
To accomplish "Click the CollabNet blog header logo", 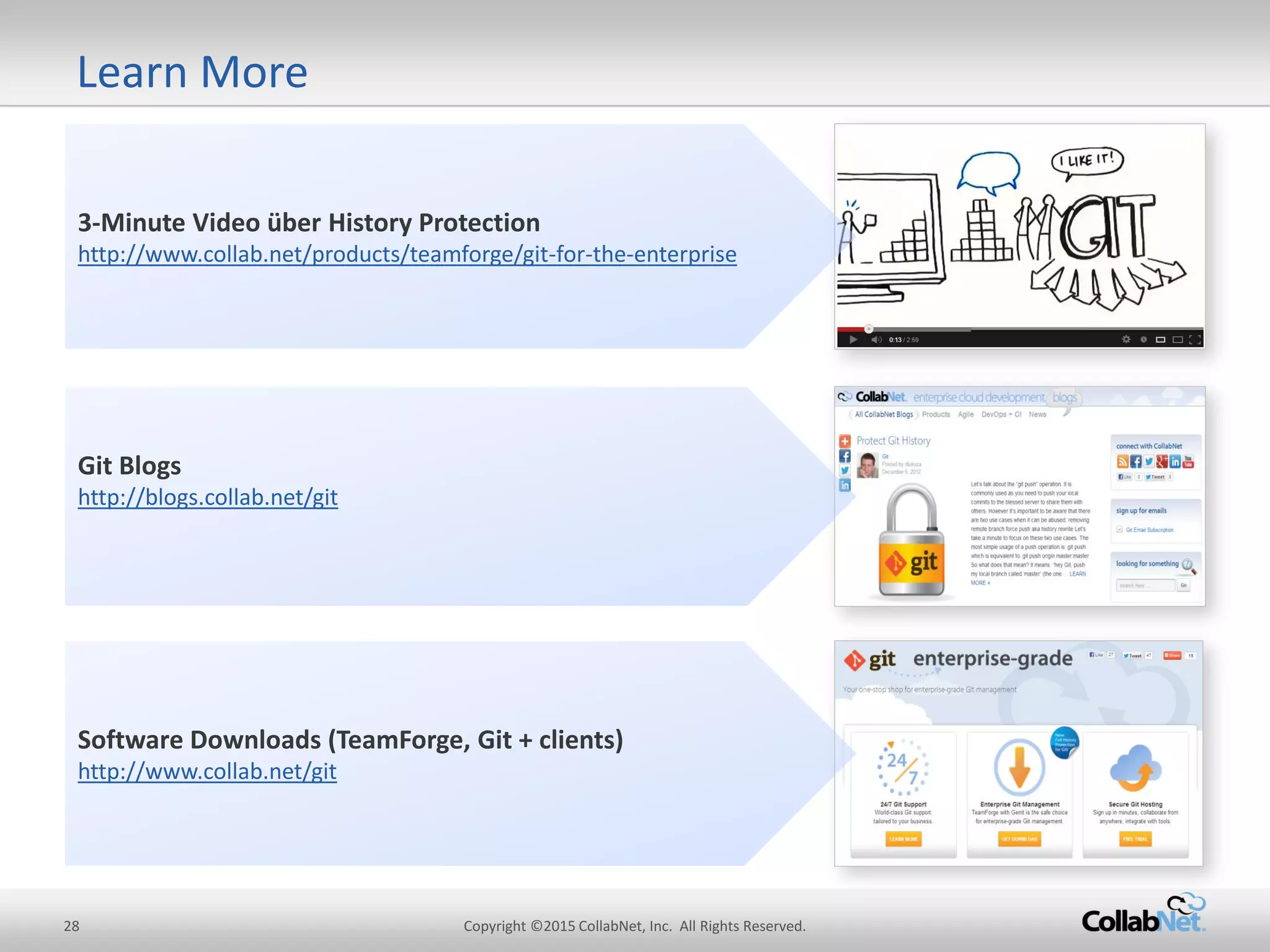I will (873, 397).
